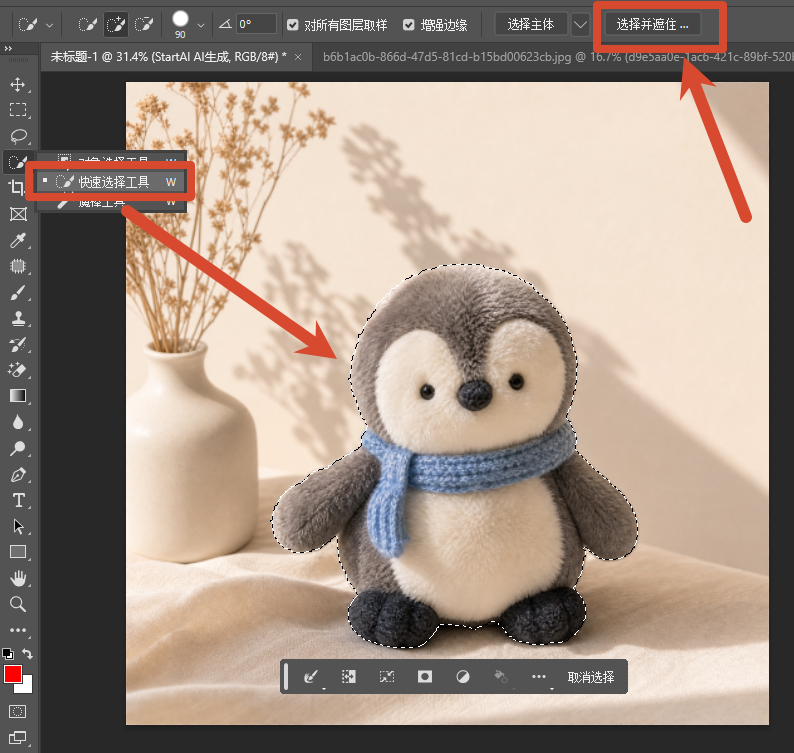Choose 快速选择工具 from flyout menu

click(111, 182)
